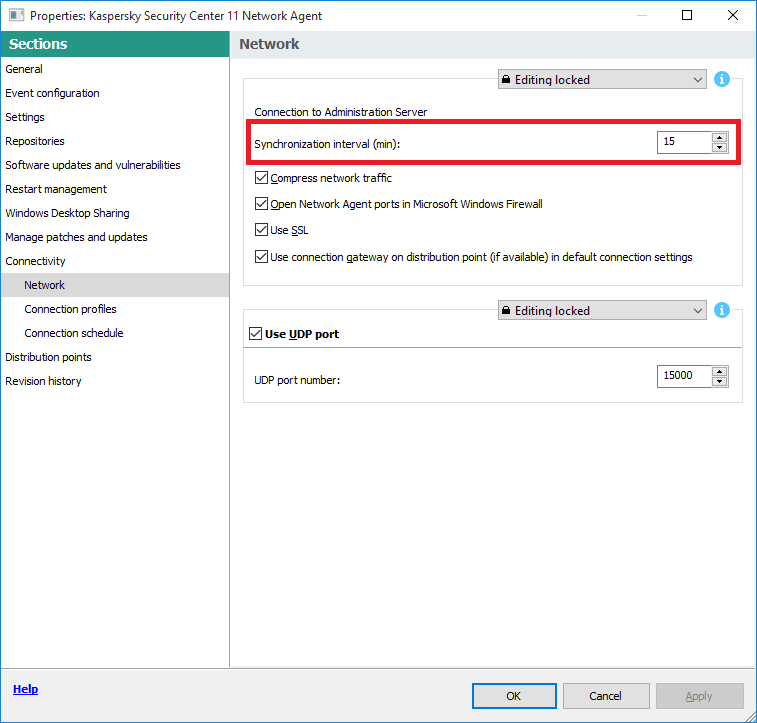Decrease the Synchronization interval value

719,148
